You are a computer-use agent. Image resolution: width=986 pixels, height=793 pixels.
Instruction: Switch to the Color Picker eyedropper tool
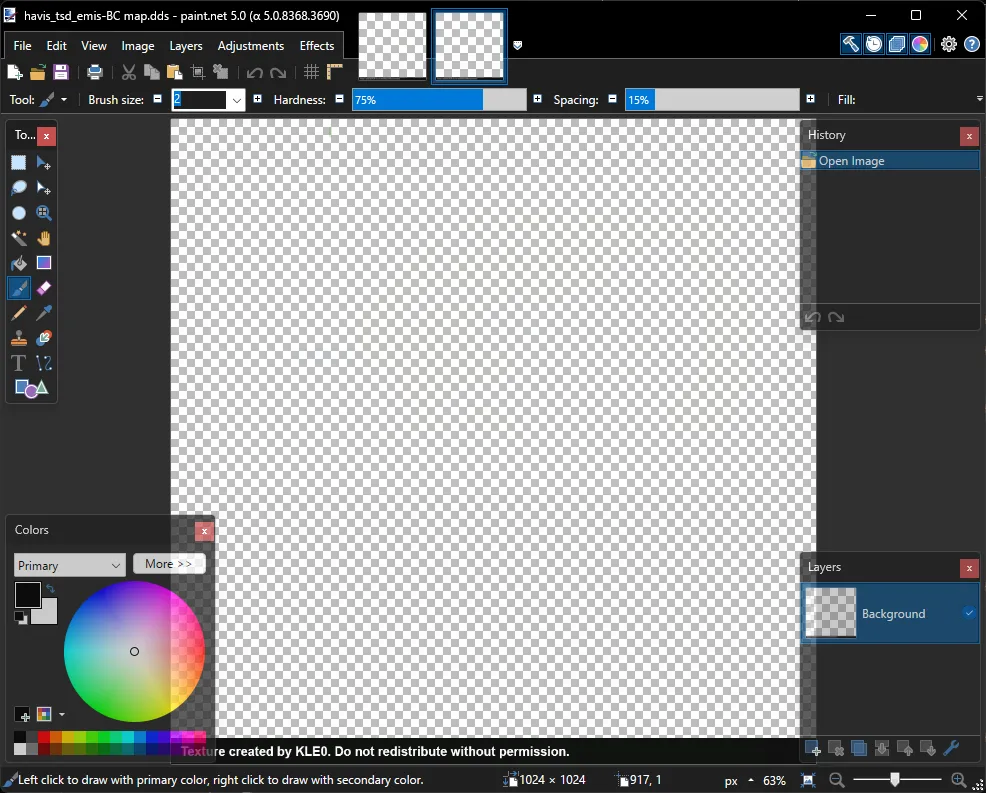[x=44, y=313]
